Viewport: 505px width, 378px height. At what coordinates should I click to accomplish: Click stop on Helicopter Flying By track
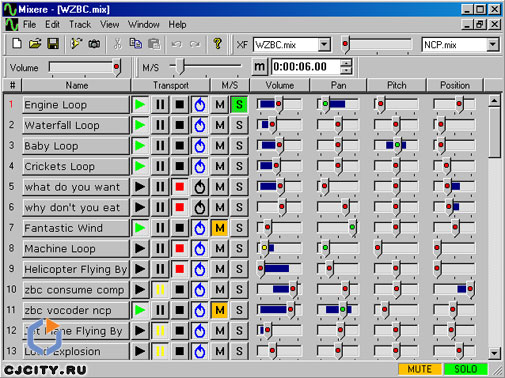click(x=180, y=269)
